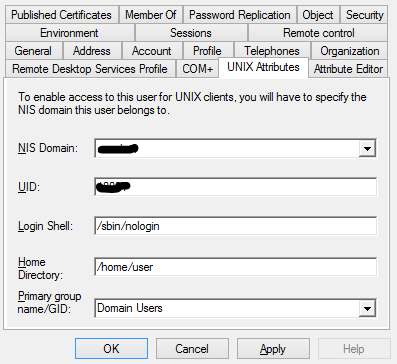This screenshot has width=397, height=364.
Task: Open the Address tab
Action: (92, 51)
